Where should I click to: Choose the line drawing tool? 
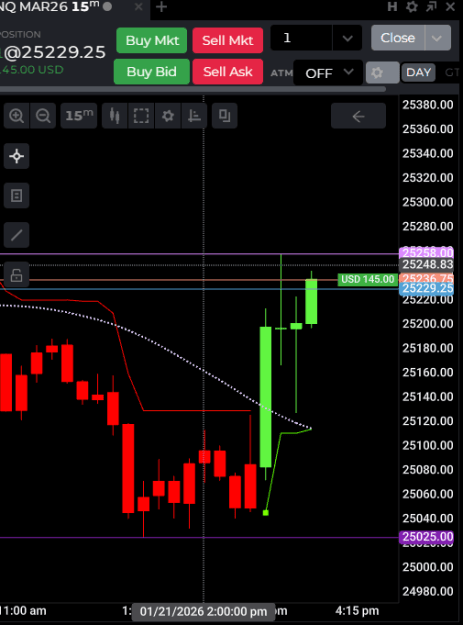[16, 235]
